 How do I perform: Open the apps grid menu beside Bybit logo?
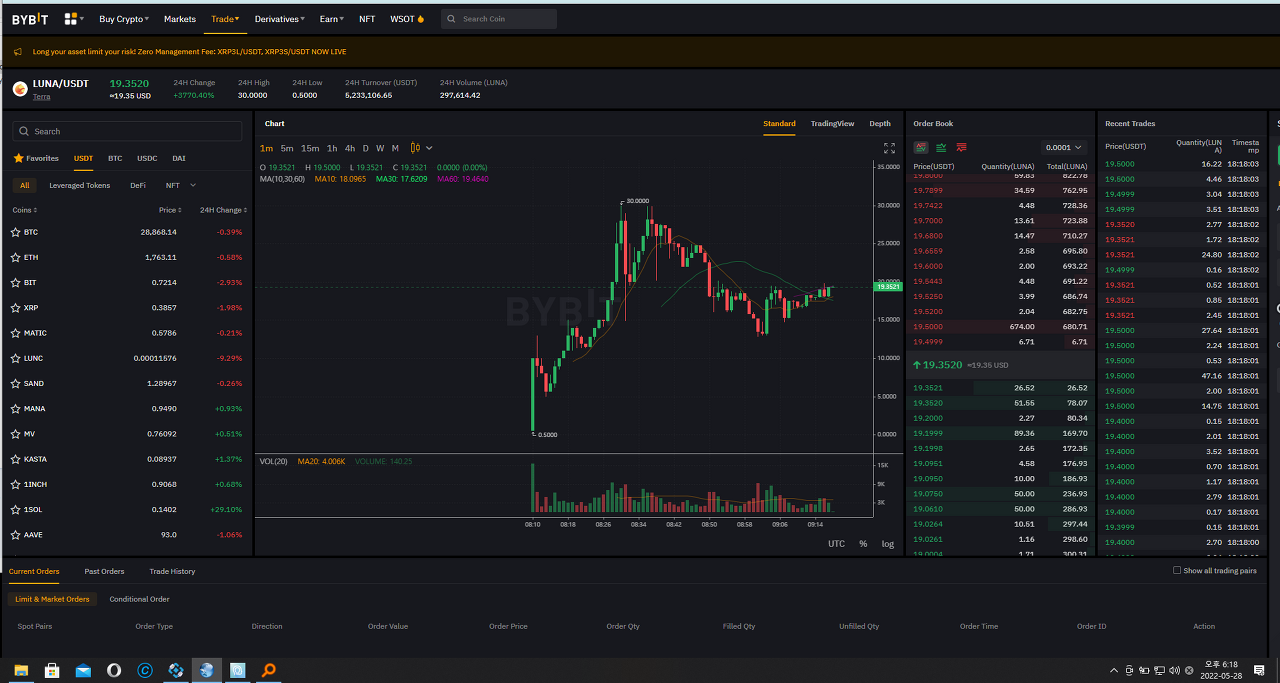point(74,19)
